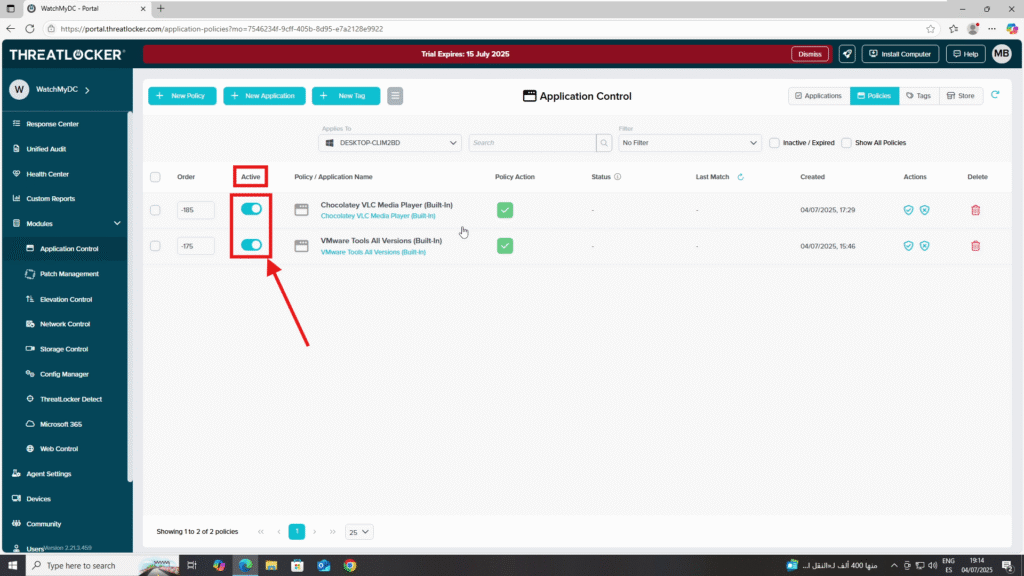1024x576 pixels.
Task: Click first shield action icon for VMware Tools
Action: click(908, 246)
